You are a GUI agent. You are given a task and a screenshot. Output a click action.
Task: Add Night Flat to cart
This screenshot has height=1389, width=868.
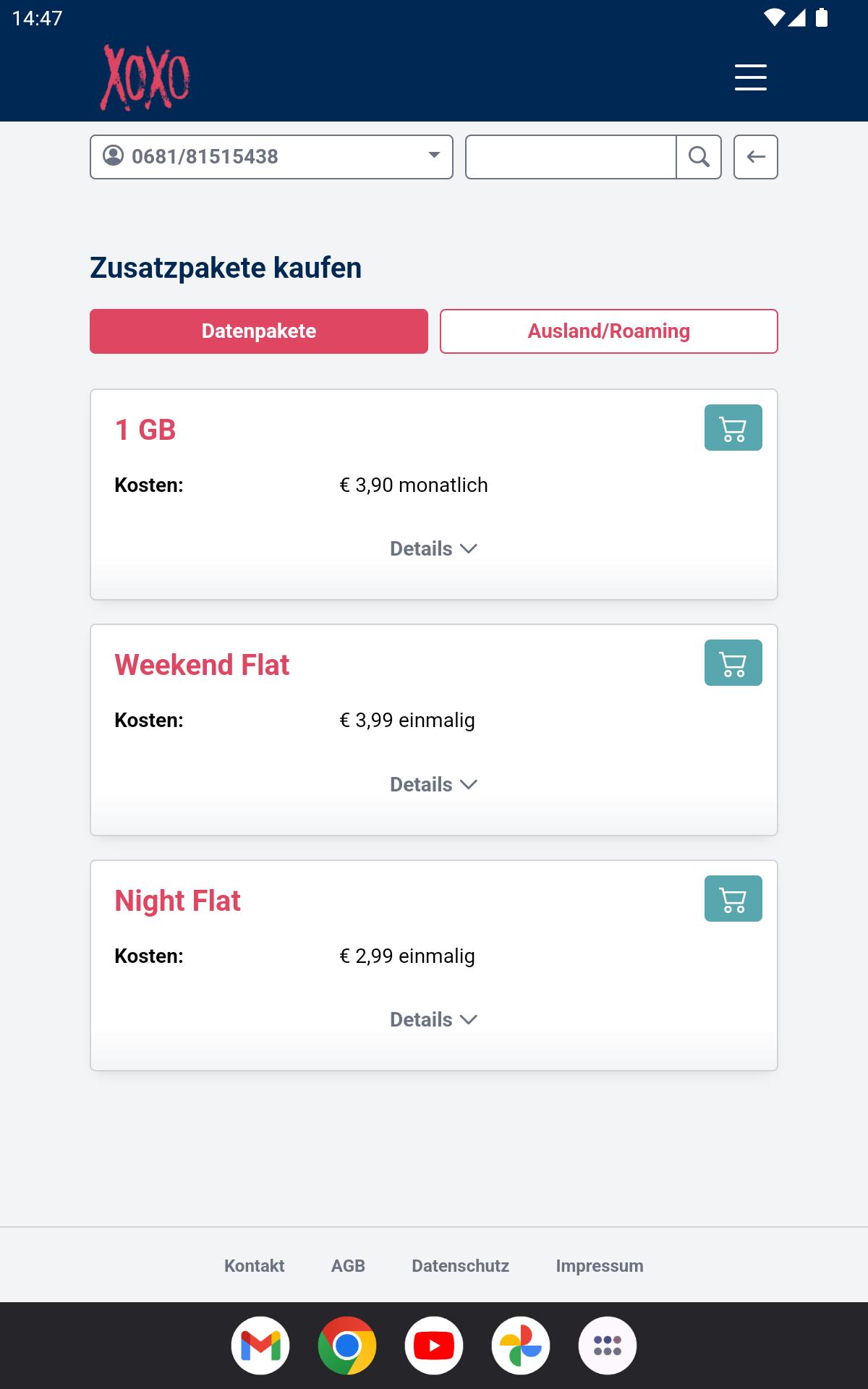click(x=733, y=899)
